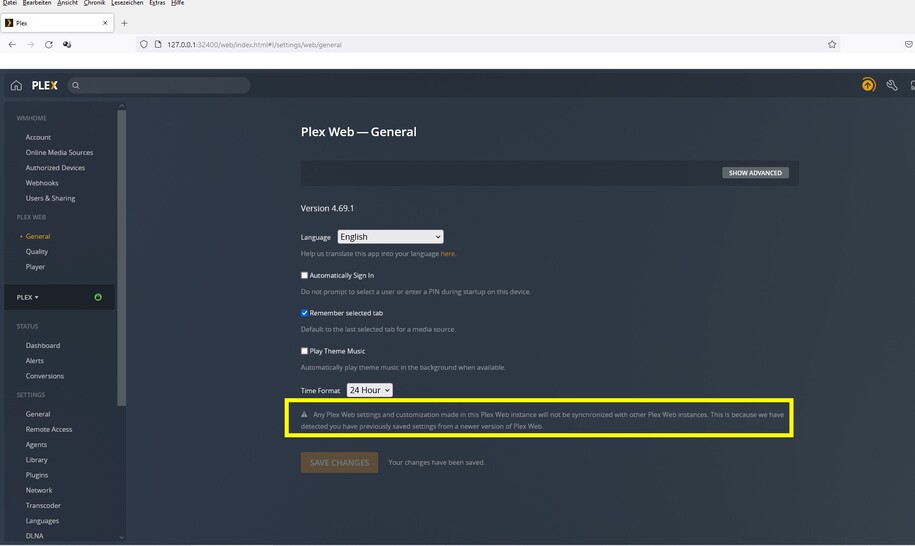Click the page info icon in address bar

[158, 44]
